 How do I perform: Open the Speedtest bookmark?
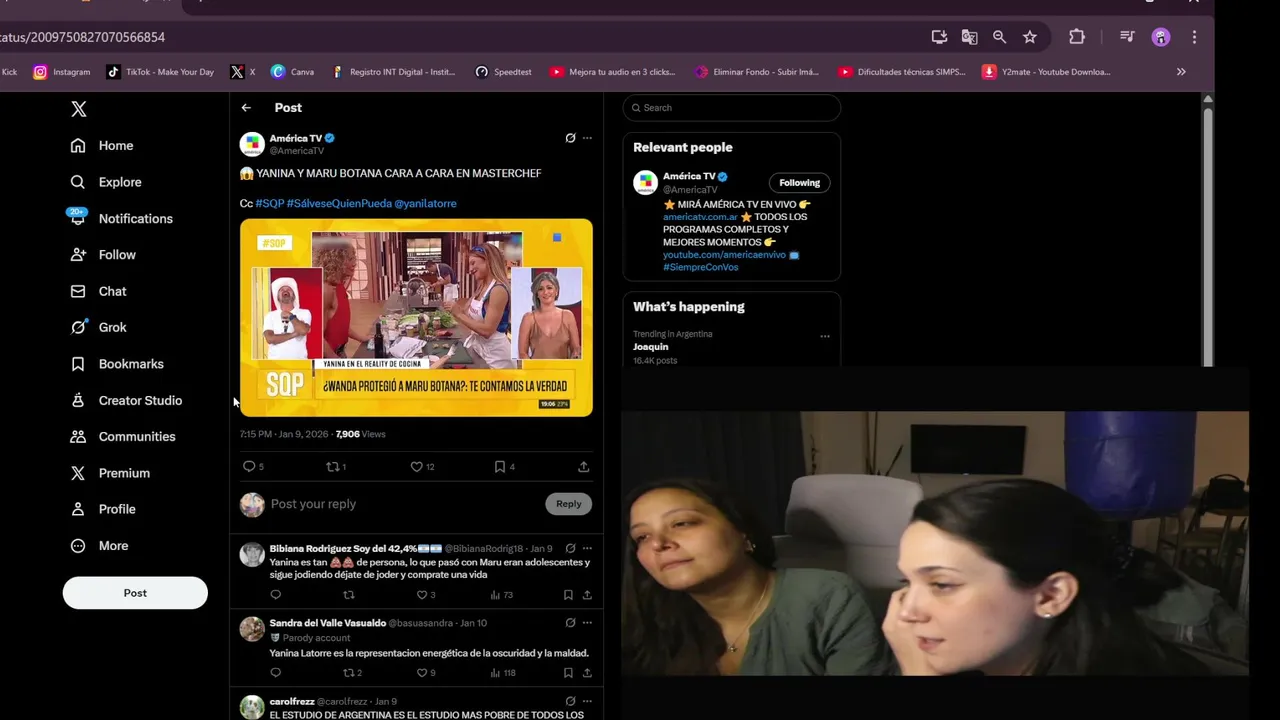point(503,72)
